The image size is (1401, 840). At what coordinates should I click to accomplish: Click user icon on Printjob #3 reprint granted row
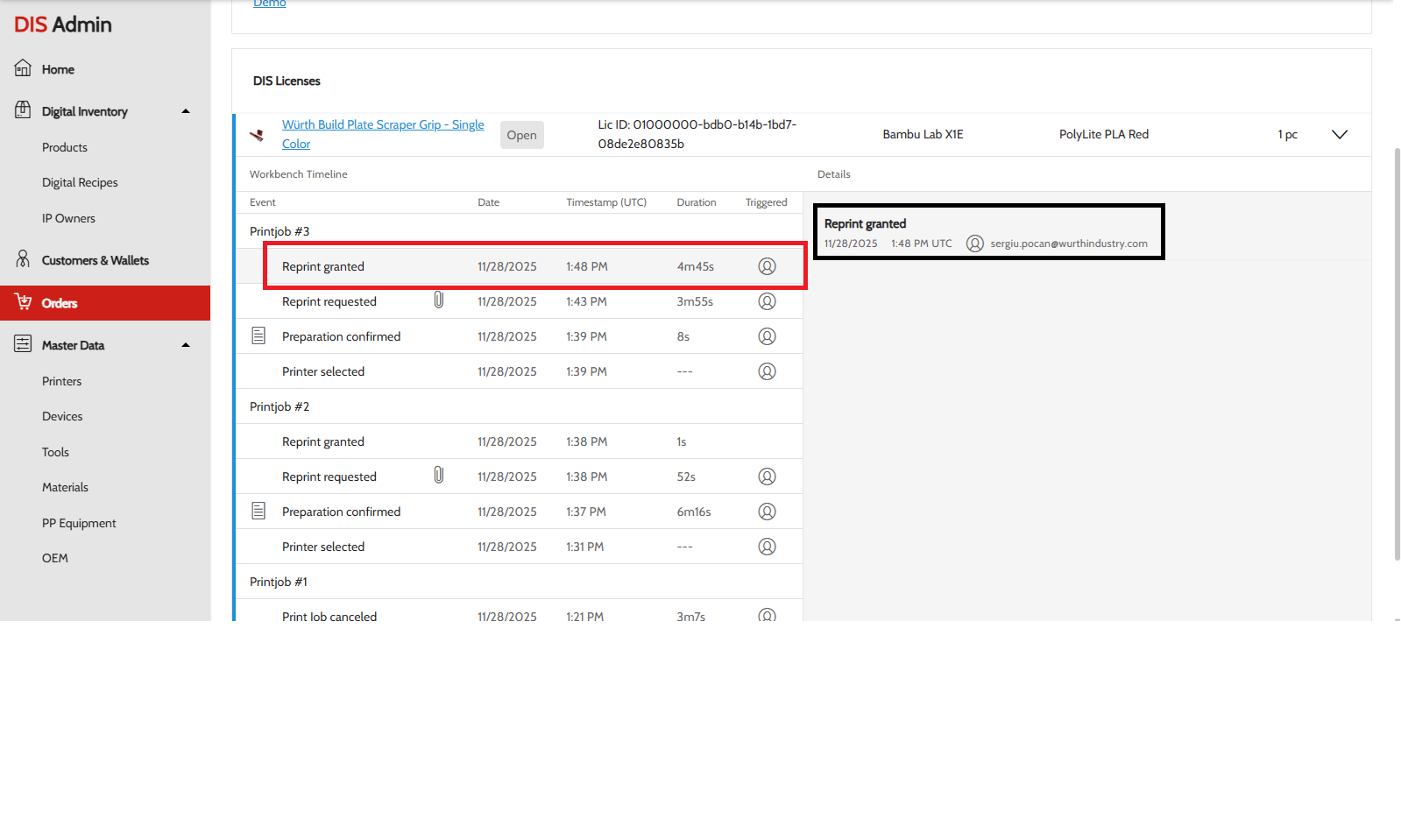[767, 266]
